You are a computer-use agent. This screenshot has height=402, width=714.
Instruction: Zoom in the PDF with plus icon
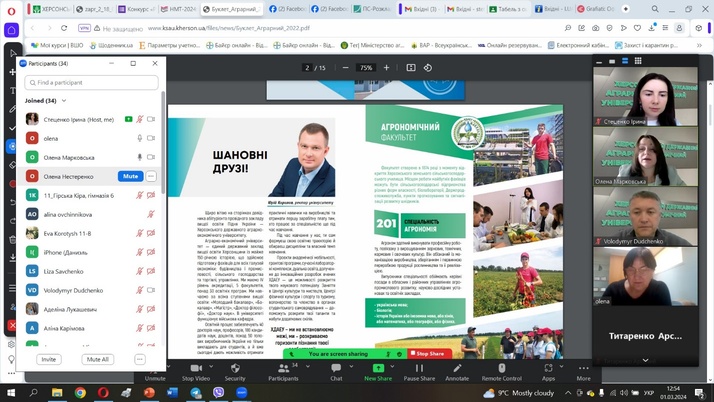tap(386, 68)
